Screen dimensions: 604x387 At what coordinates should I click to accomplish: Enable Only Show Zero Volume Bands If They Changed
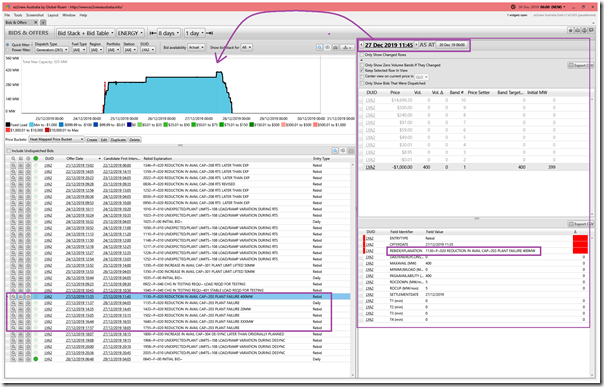(361, 65)
